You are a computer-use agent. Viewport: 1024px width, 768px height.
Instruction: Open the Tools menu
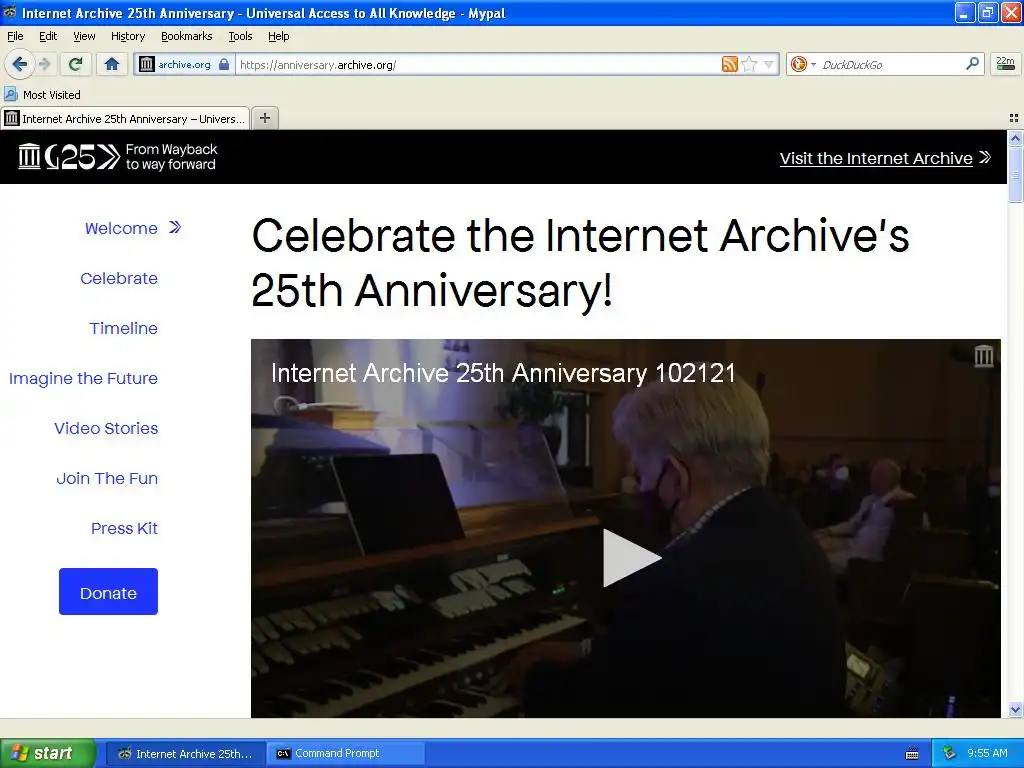tap(240, 36)
